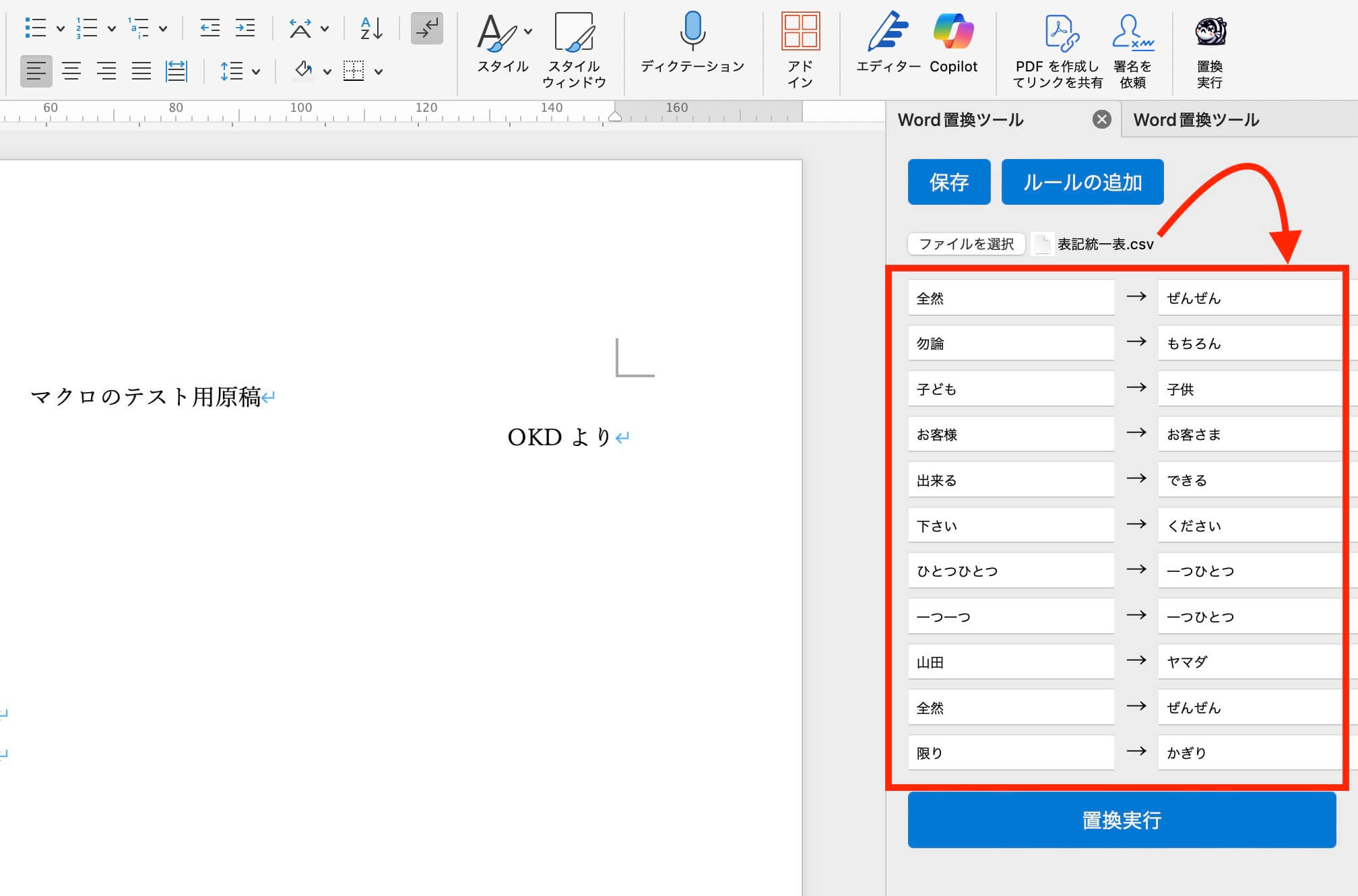Open the numbered list style dropdown arrow
Image resolution: width=1358 pixels, height=896 pixels.
(x=112, y=29)
